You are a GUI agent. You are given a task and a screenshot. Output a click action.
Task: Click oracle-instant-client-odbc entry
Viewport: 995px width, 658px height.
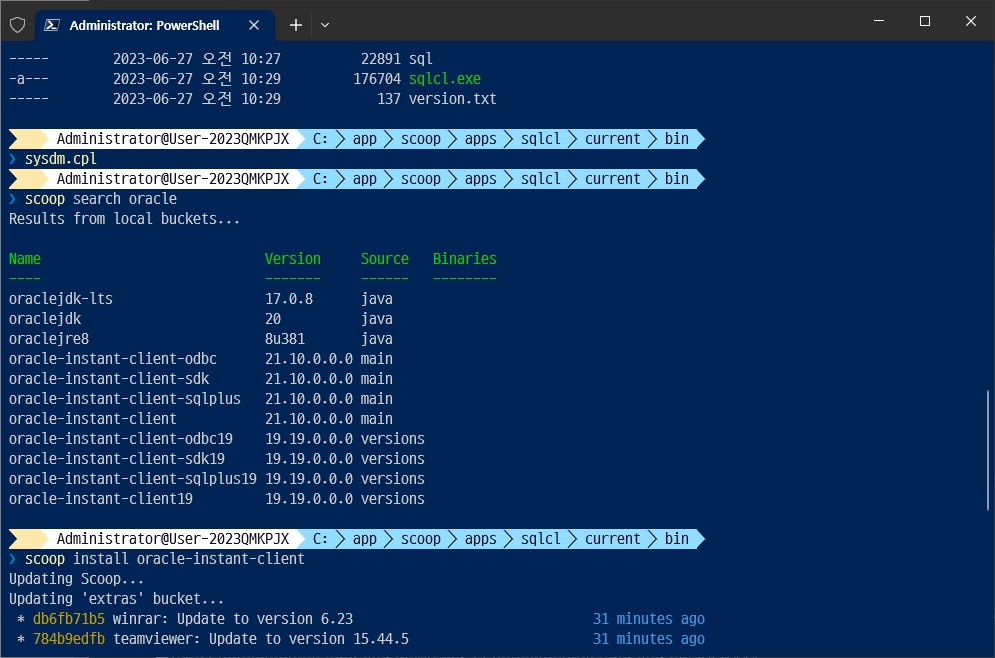pyautogui.click(x=113, y=359)
